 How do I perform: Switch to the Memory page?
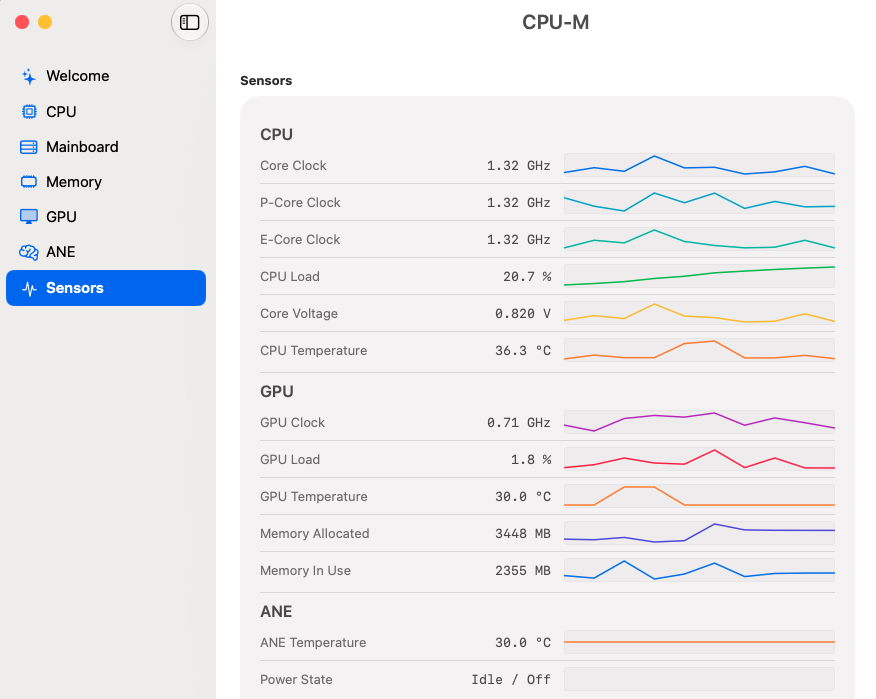[x=106, y=182]
